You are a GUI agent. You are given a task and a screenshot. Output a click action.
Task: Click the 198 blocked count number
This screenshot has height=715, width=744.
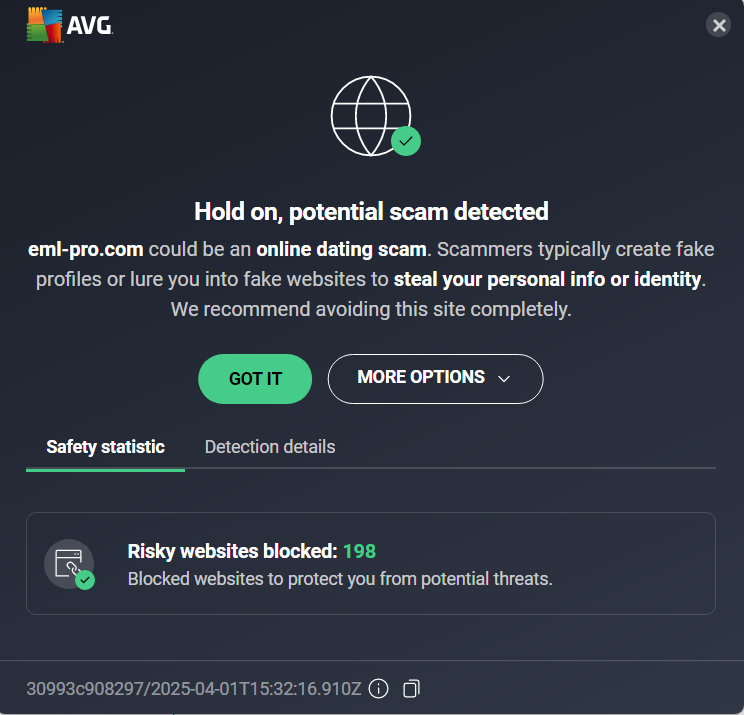tap(359, 551)
